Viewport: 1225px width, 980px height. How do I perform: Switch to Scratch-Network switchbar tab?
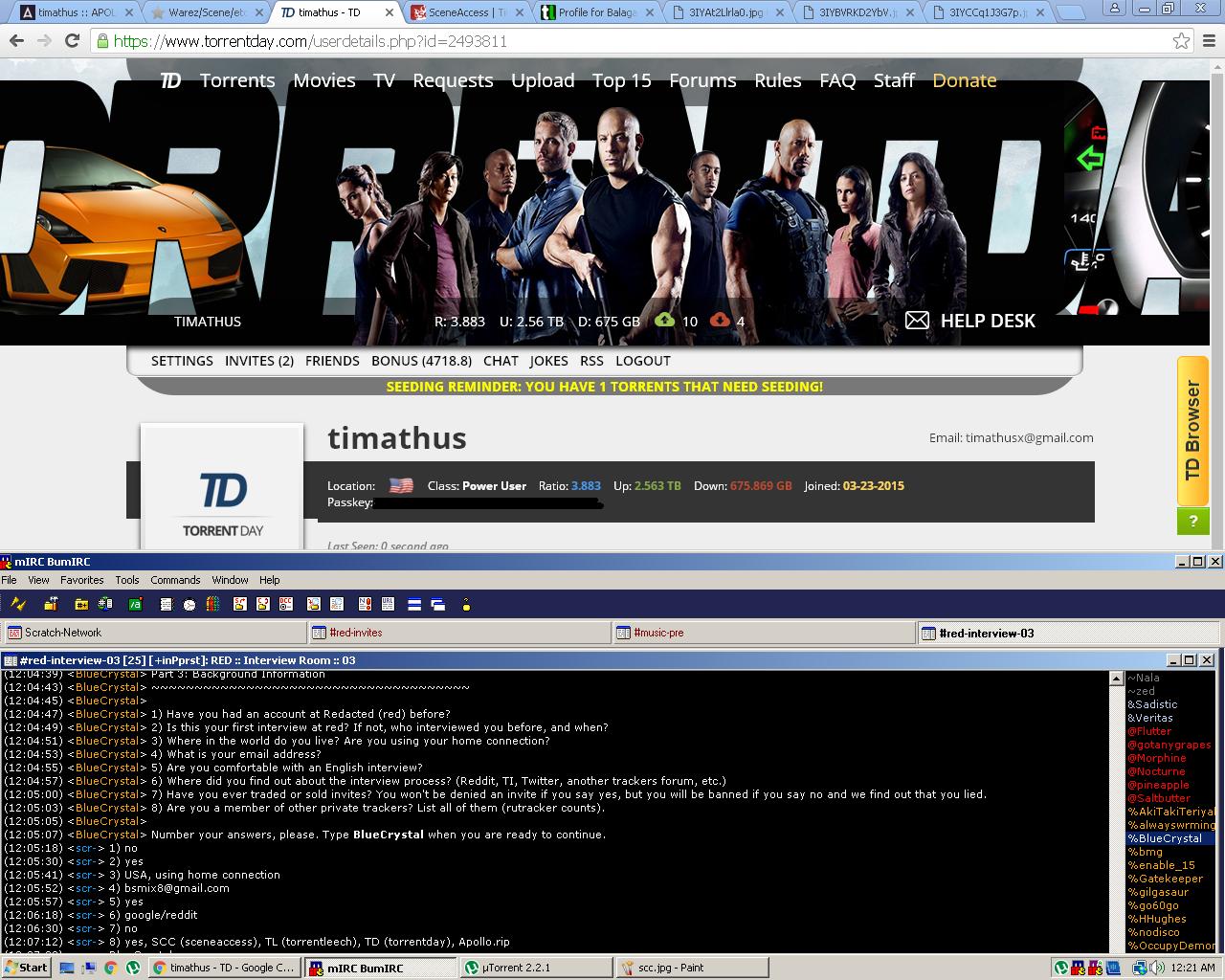(155, 633)
